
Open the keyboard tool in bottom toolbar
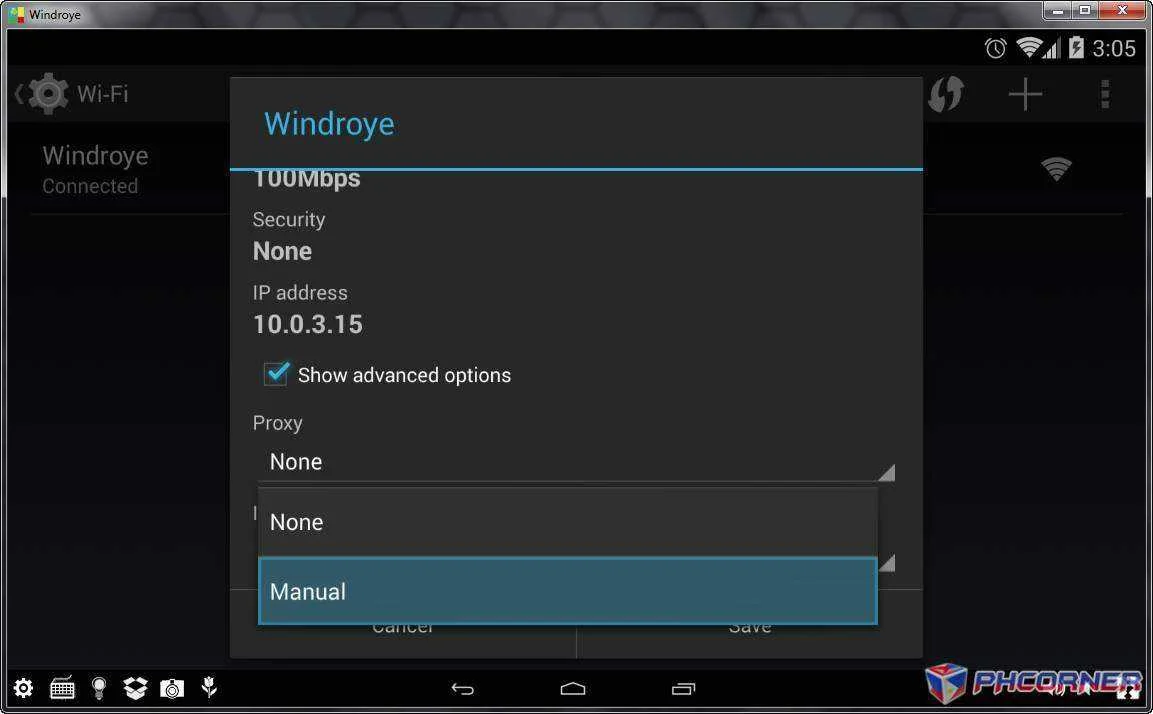point(62,688)
